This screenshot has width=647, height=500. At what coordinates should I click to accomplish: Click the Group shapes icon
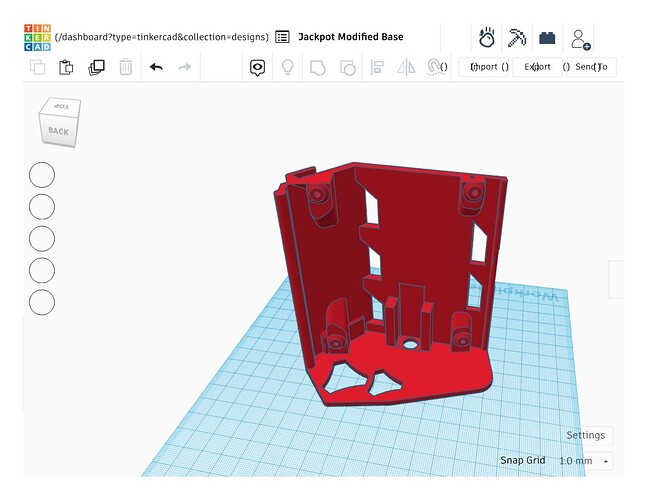[317, 67]
